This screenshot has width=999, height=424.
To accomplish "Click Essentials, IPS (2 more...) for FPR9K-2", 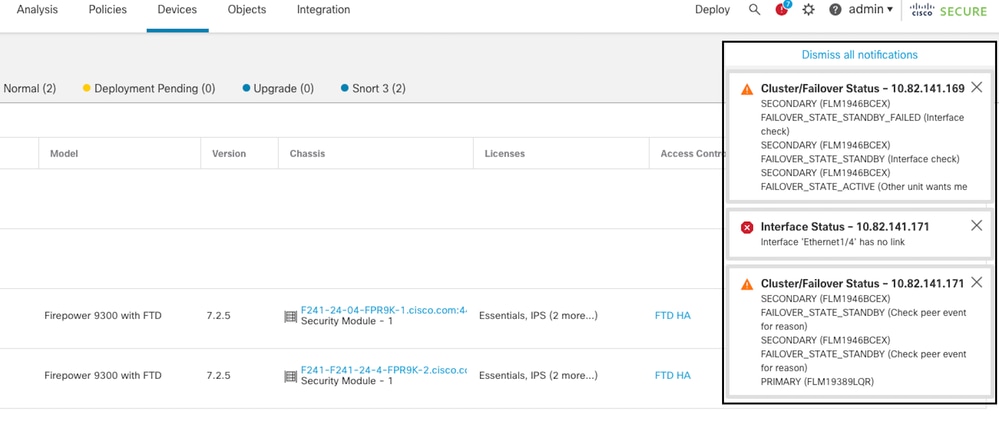I will [538, 376].
